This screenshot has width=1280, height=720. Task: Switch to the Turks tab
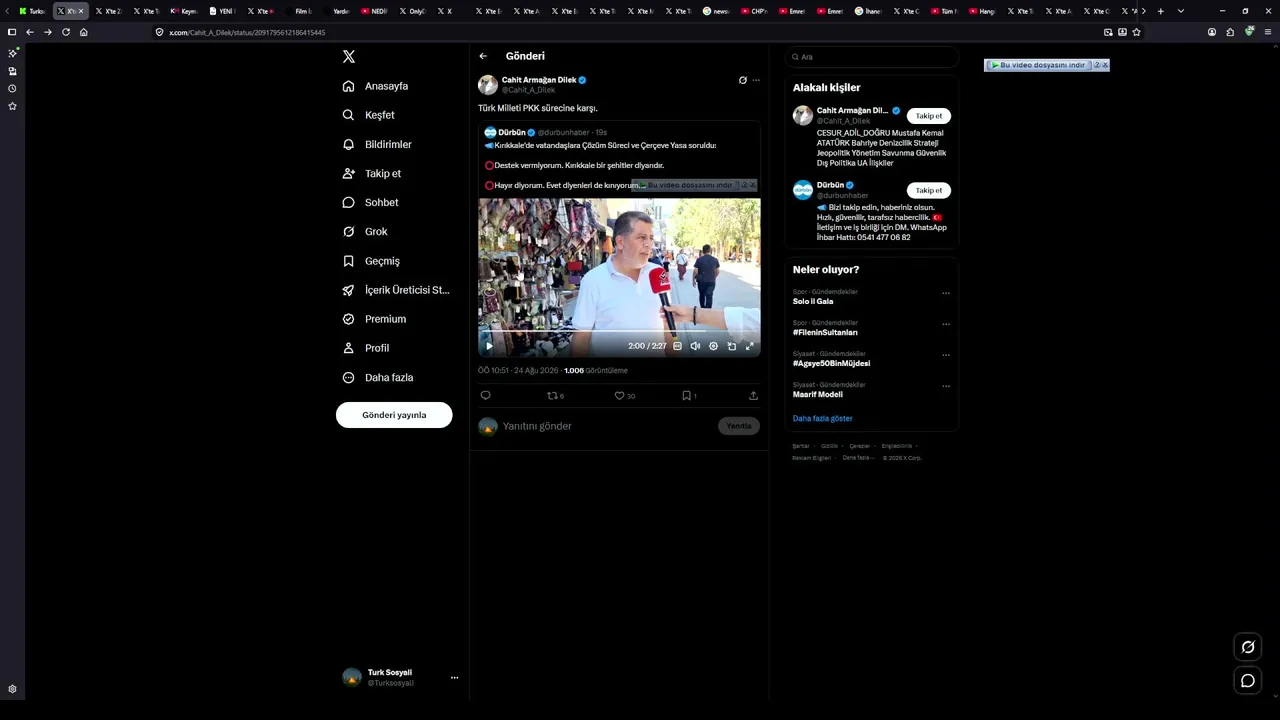point(33,11)
